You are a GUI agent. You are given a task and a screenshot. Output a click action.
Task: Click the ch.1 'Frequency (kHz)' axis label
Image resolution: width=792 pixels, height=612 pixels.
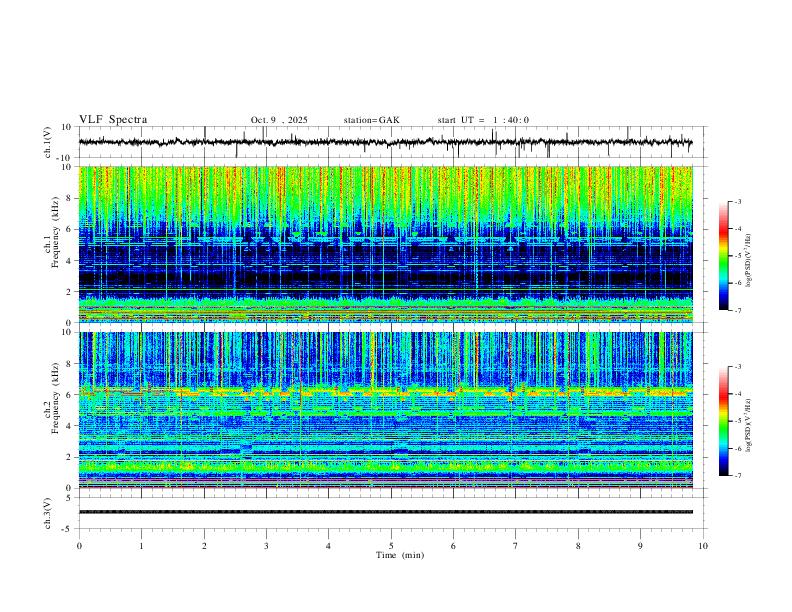(x=55, y=230)
